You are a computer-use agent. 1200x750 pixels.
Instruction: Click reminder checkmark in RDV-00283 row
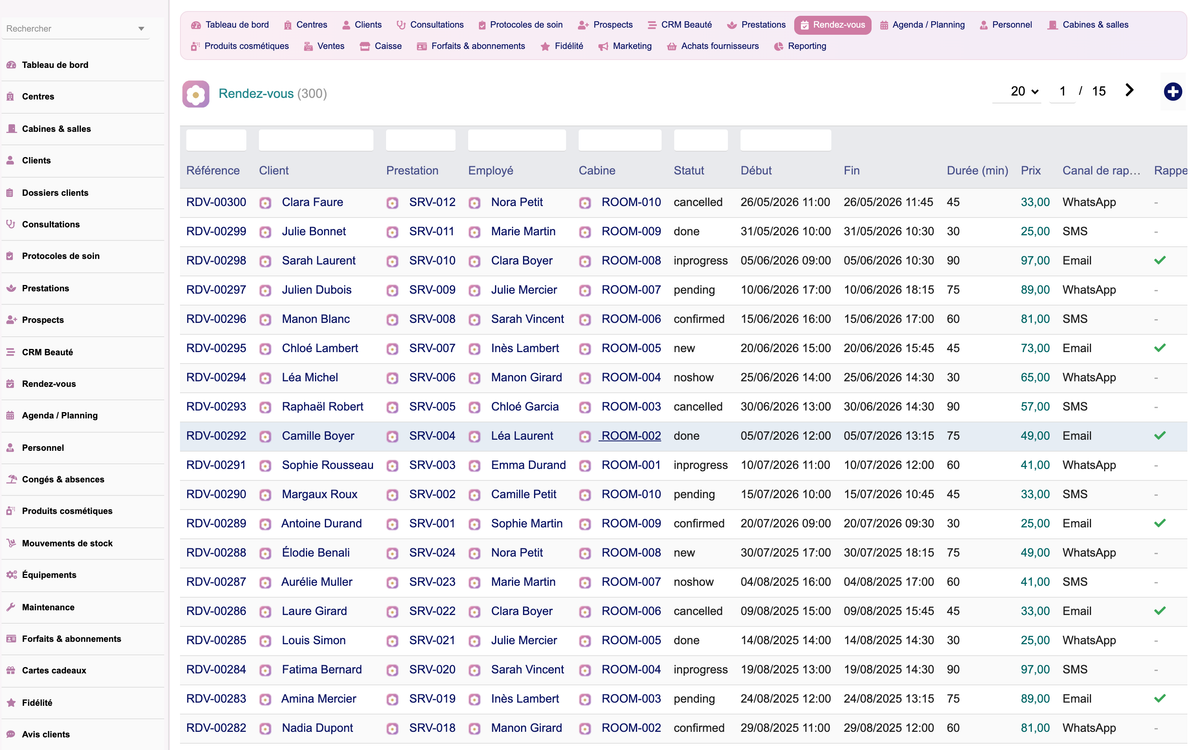pos(1160,699)
